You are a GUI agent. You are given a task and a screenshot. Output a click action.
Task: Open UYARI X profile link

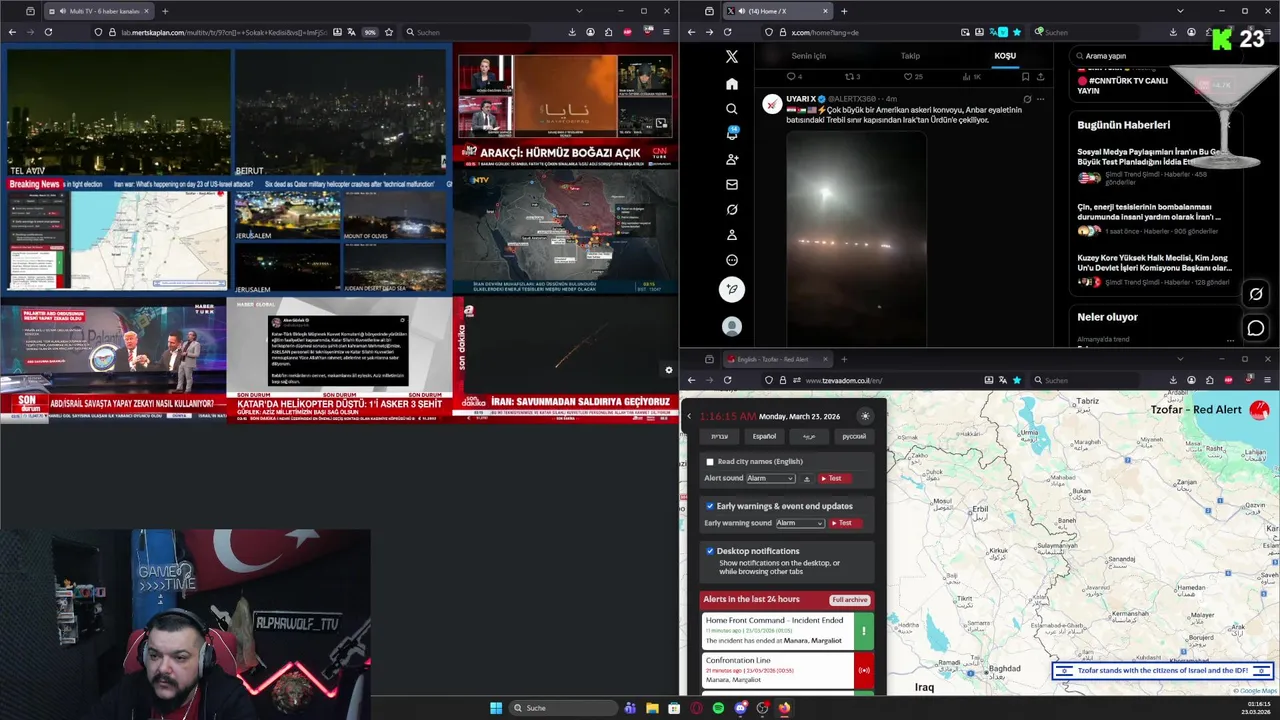(802, 99)
